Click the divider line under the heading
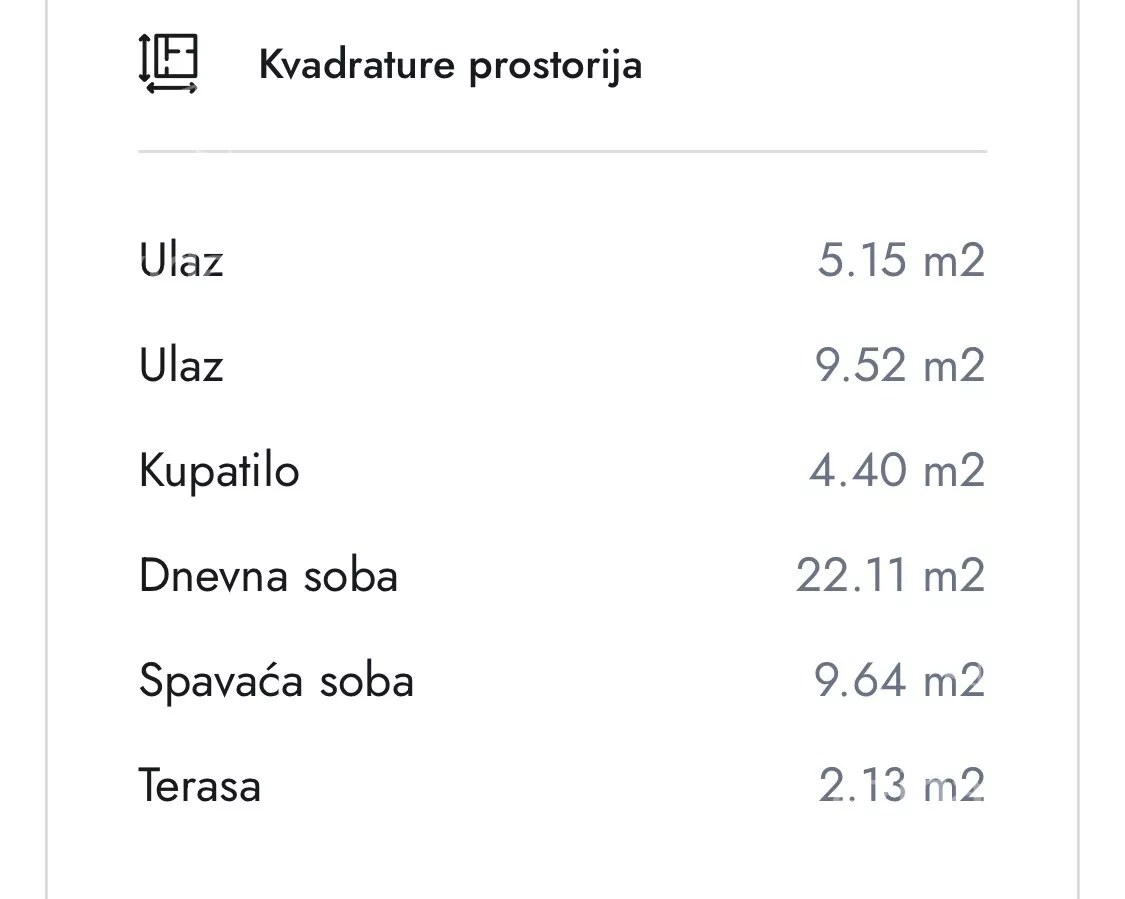1125x899 pixels. (x=562, y=151)
